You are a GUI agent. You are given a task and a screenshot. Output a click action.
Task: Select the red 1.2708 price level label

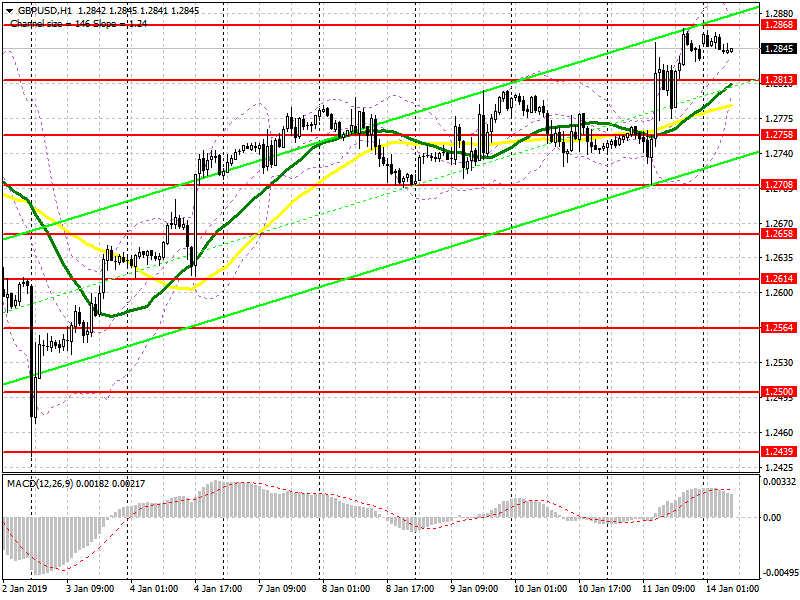[x=778, y=185]
